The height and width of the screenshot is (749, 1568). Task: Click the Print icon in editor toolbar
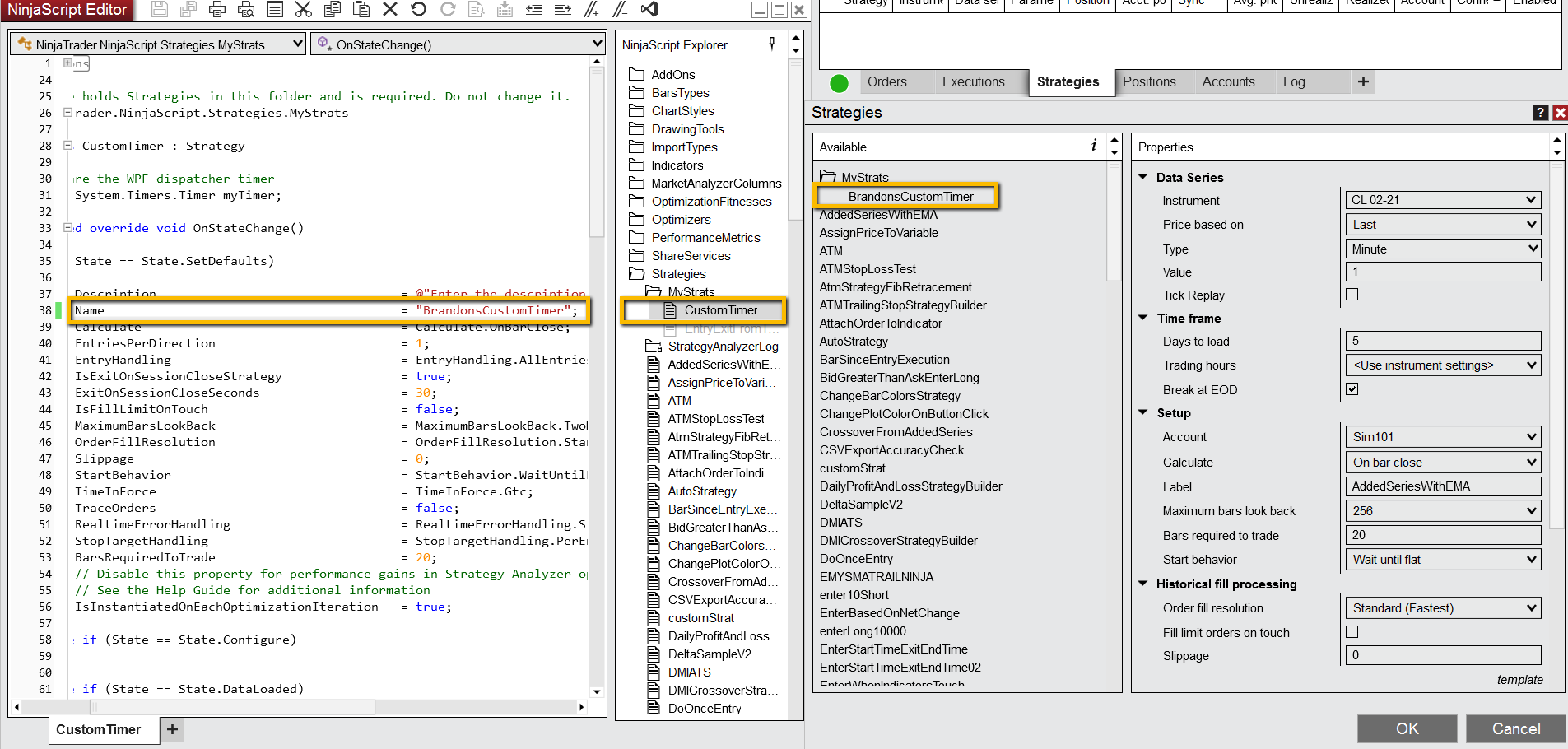pyautogui.click(x=217, y=9)
